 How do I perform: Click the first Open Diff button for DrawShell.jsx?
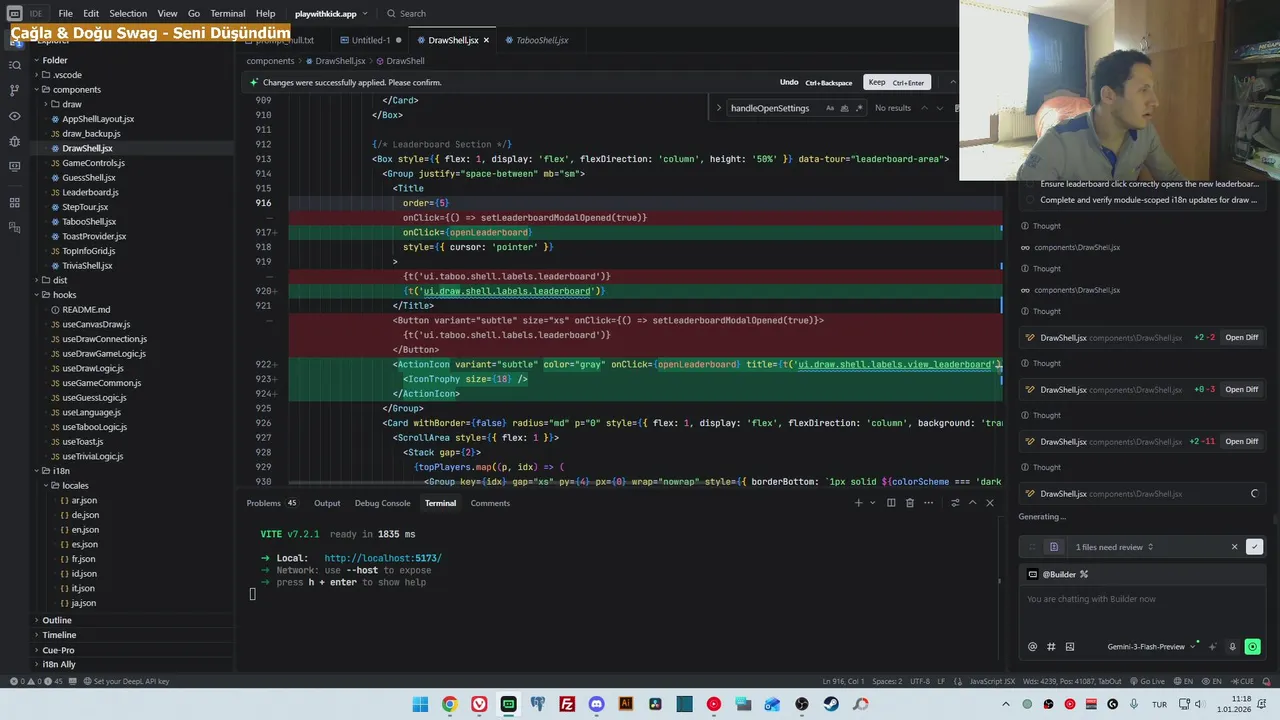1241,338
